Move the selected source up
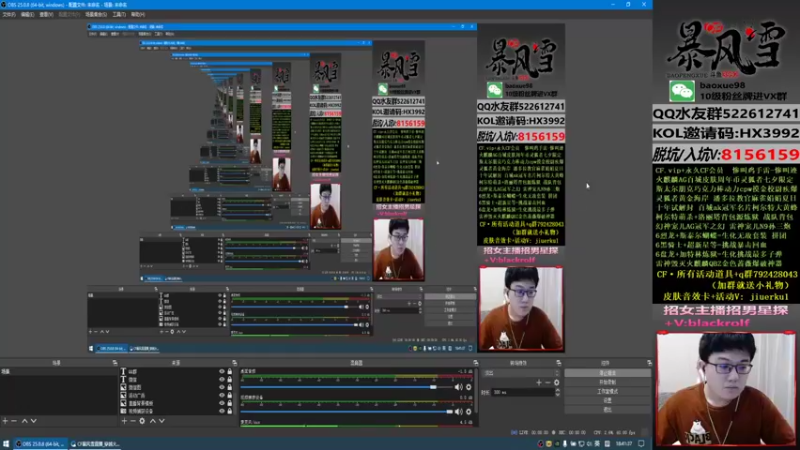 [x=152, y=421]
